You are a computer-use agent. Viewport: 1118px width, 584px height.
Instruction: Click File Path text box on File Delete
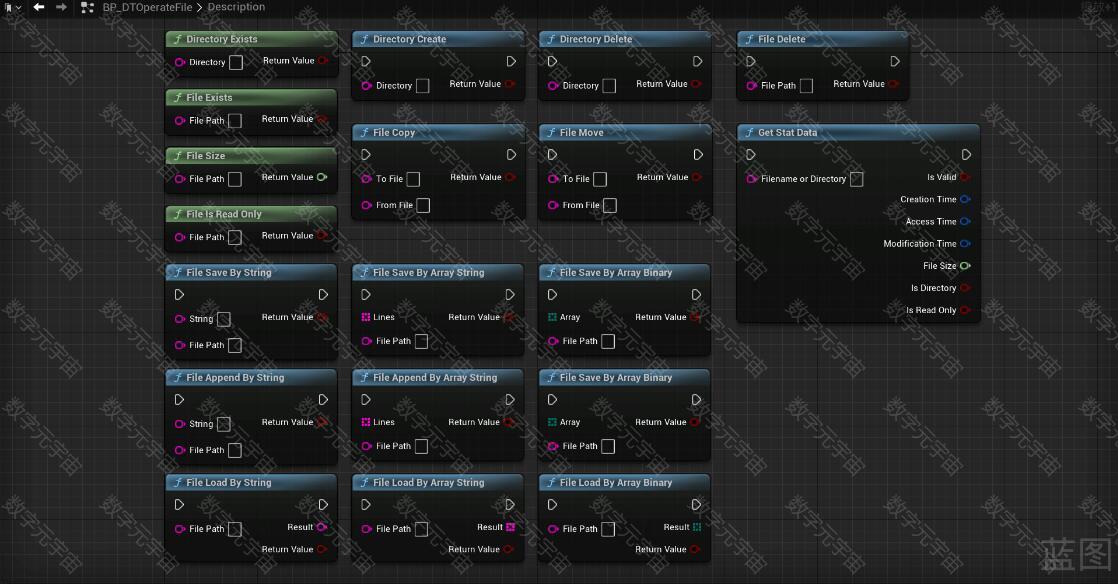(x=806, y=86)
